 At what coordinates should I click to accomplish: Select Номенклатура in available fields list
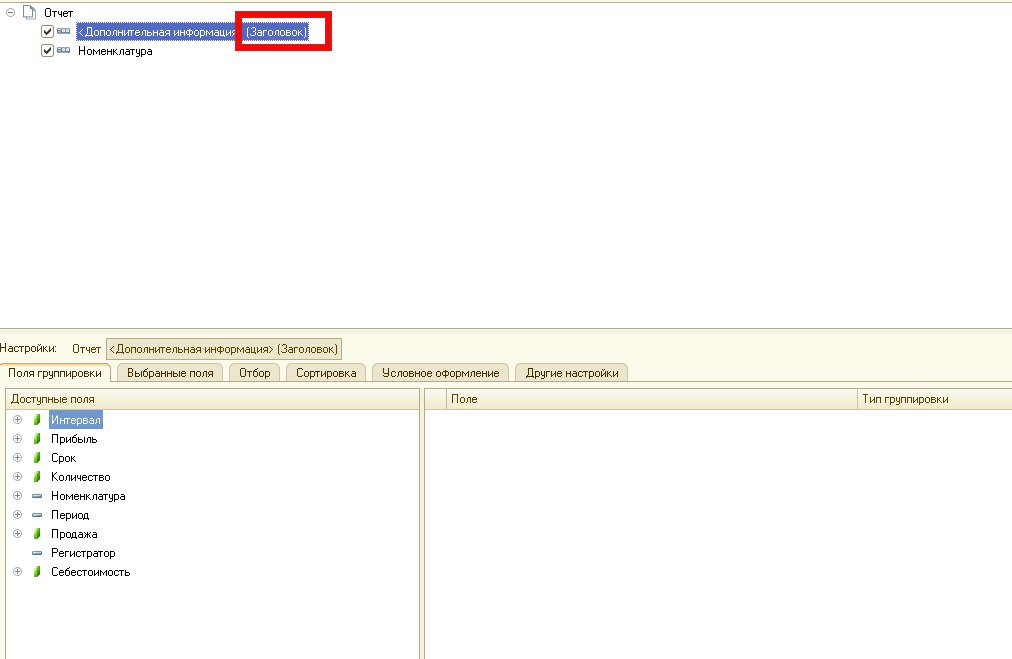[88, 496]
